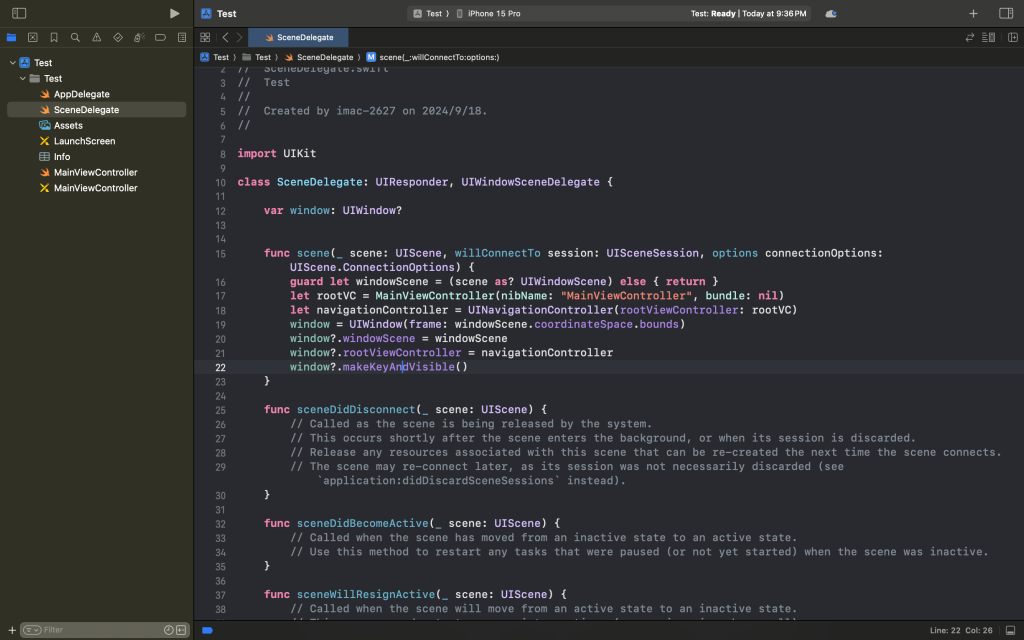Click SceneDelegate in the jump bar

[319, 57]
